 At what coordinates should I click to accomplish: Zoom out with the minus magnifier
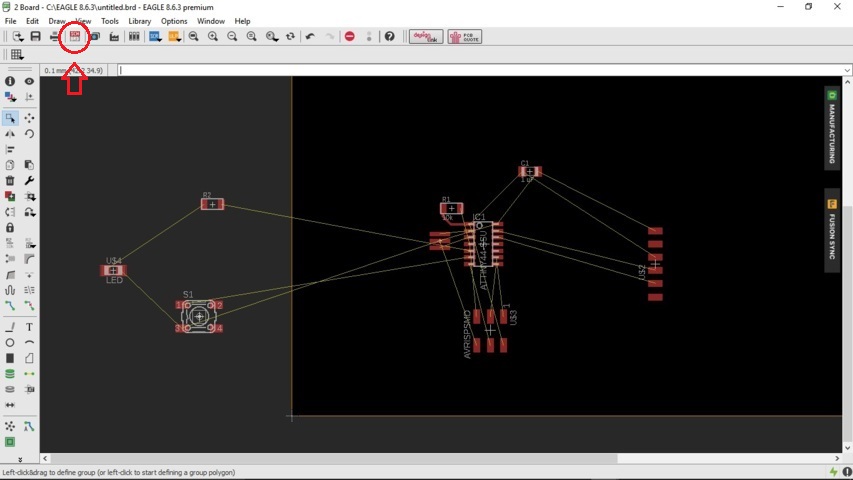(x=232, y=36)
